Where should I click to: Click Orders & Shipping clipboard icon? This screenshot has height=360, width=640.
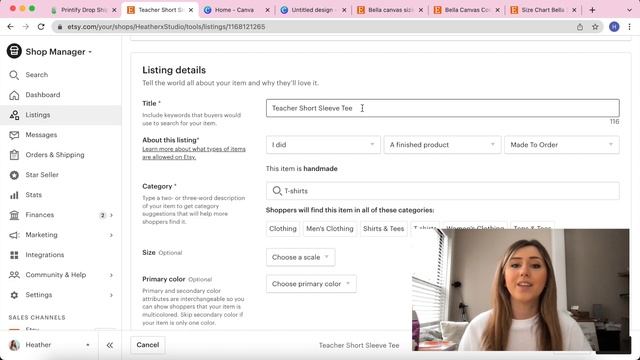click(x=14, y=155)
